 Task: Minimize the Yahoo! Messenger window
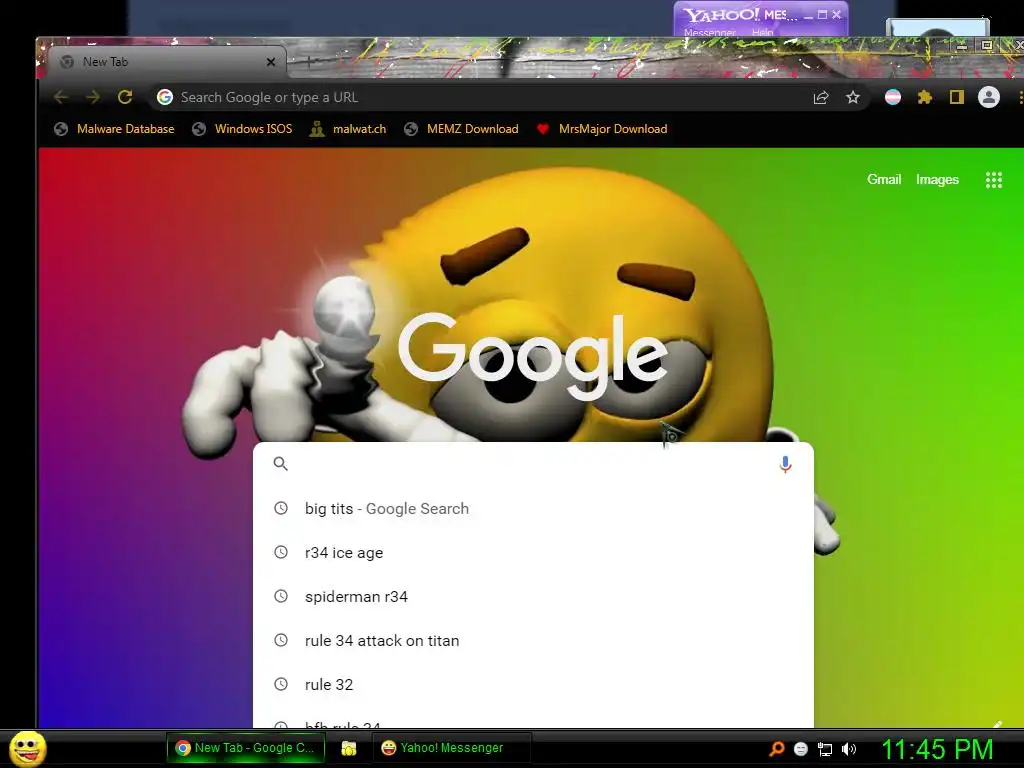point(808,14)
